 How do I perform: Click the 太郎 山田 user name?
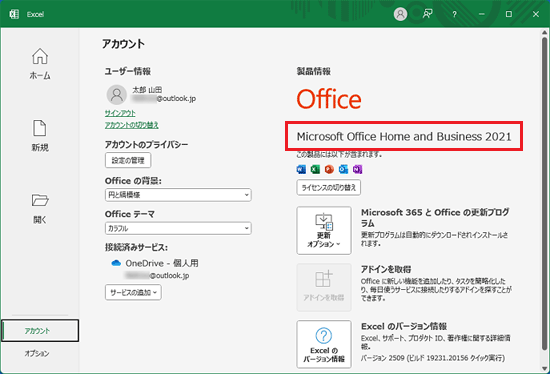[147, 90]
